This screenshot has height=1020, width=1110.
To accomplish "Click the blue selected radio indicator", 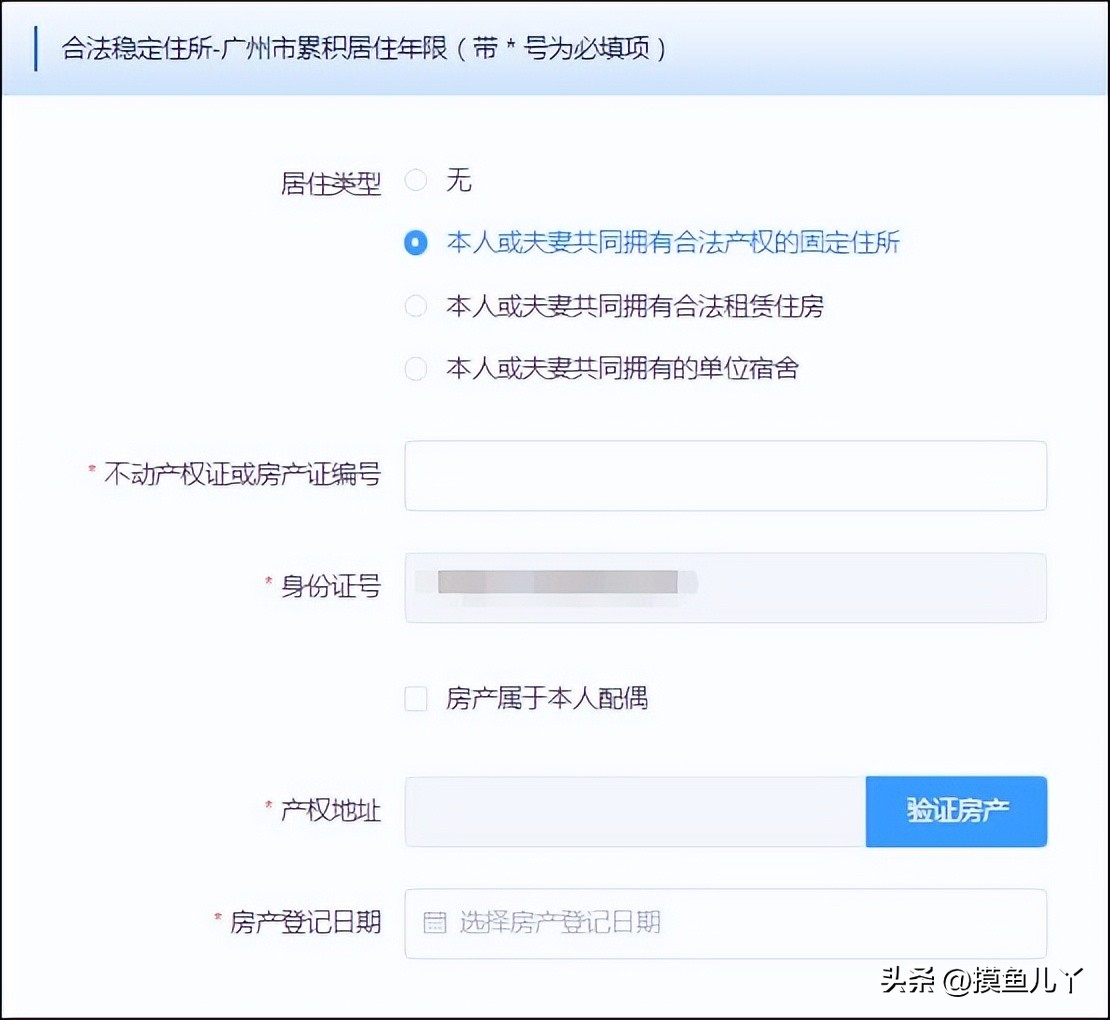I will coord(416,242).
